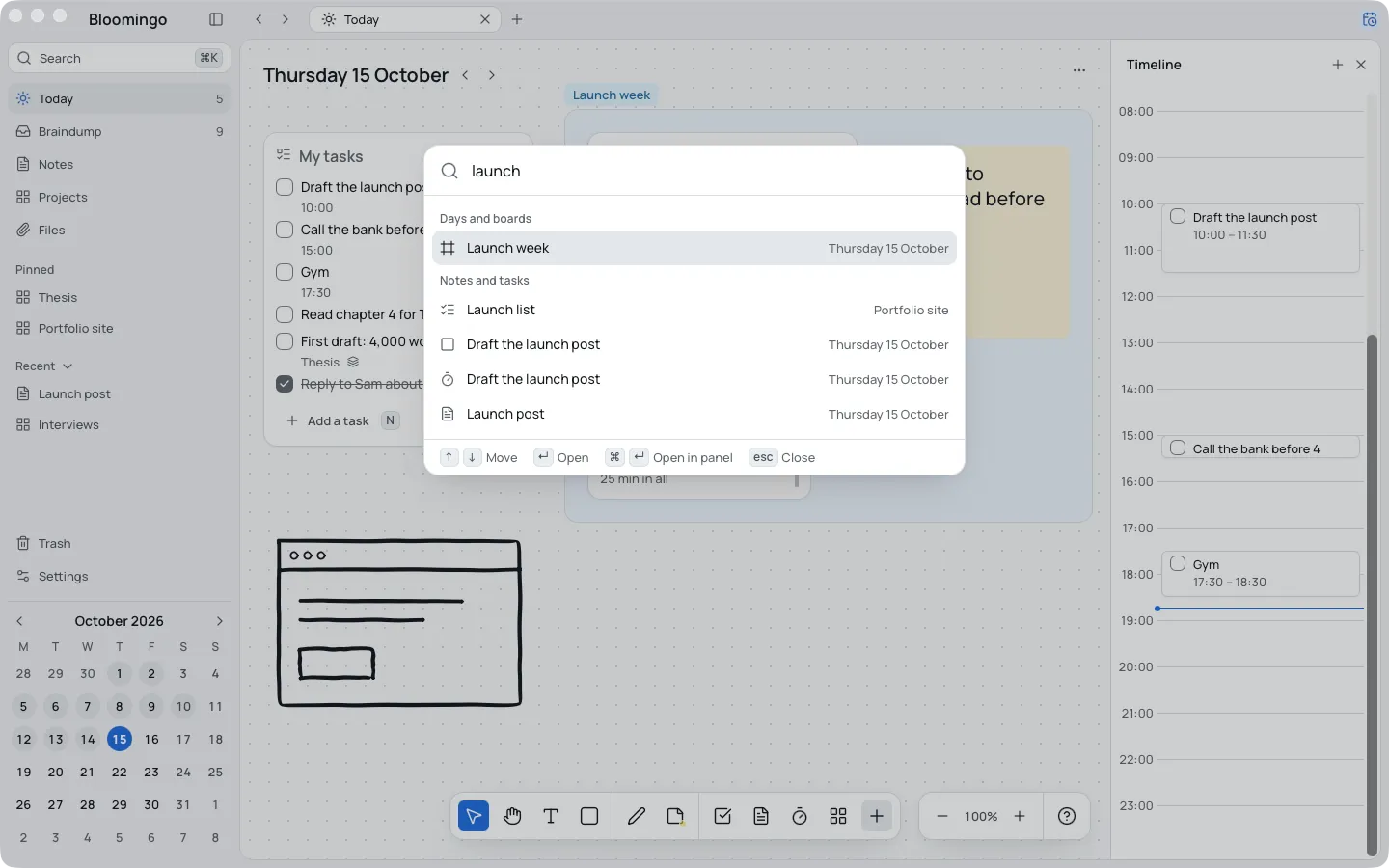Open the help question mark button

click(1067, 816)
